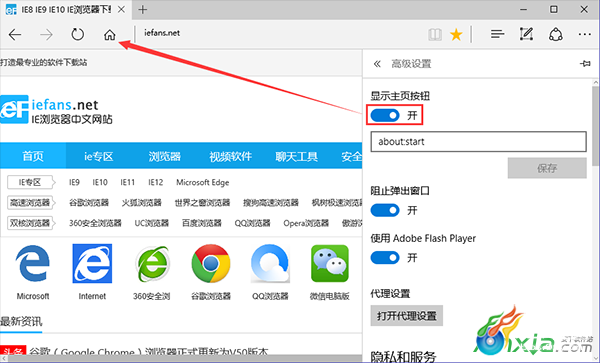Click the QQ浏览器 icon
Viewport: 600px width, 363px height.
click(270, 264)
